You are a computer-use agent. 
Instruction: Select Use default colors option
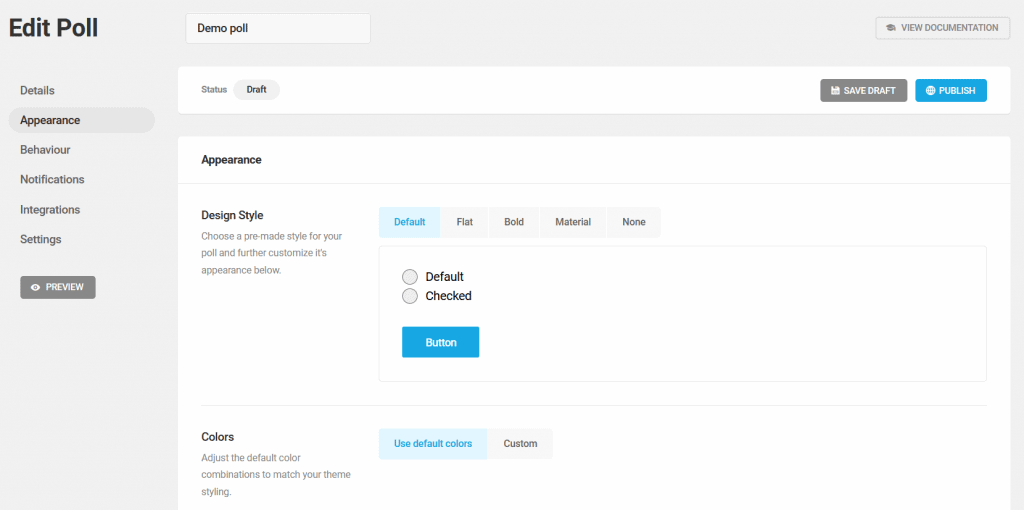(433, 444)
